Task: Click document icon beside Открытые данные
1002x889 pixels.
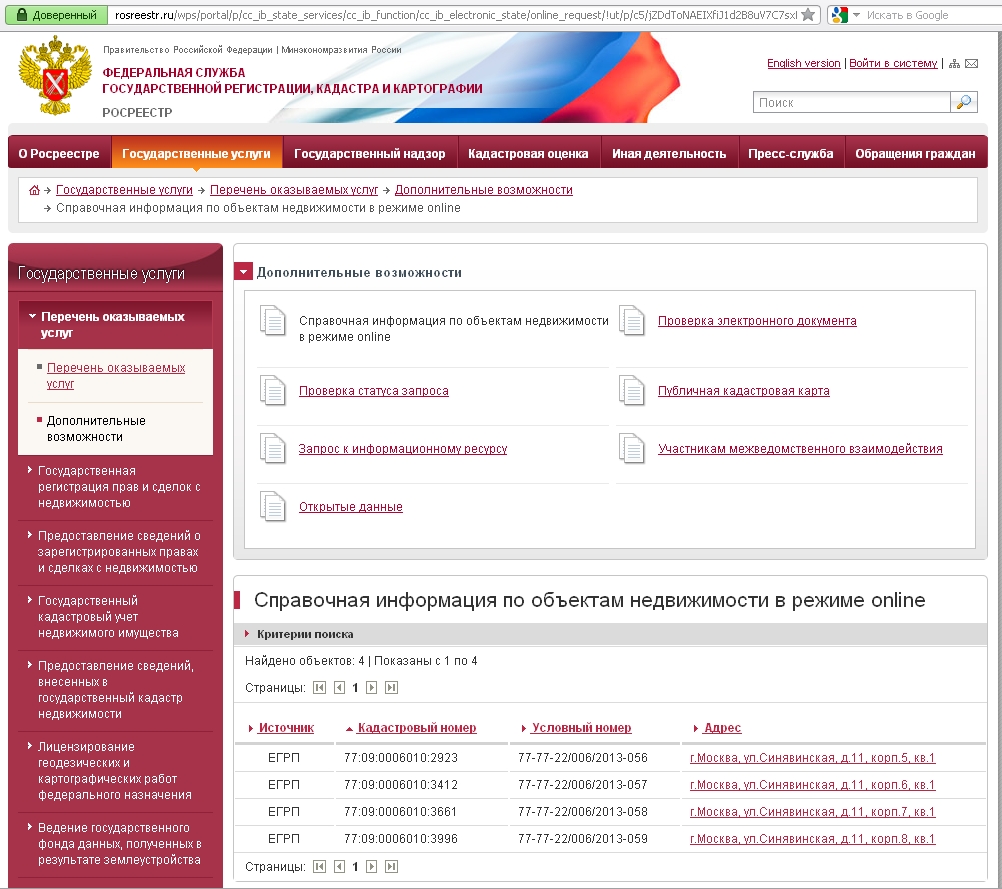Action: pos(273,506)
